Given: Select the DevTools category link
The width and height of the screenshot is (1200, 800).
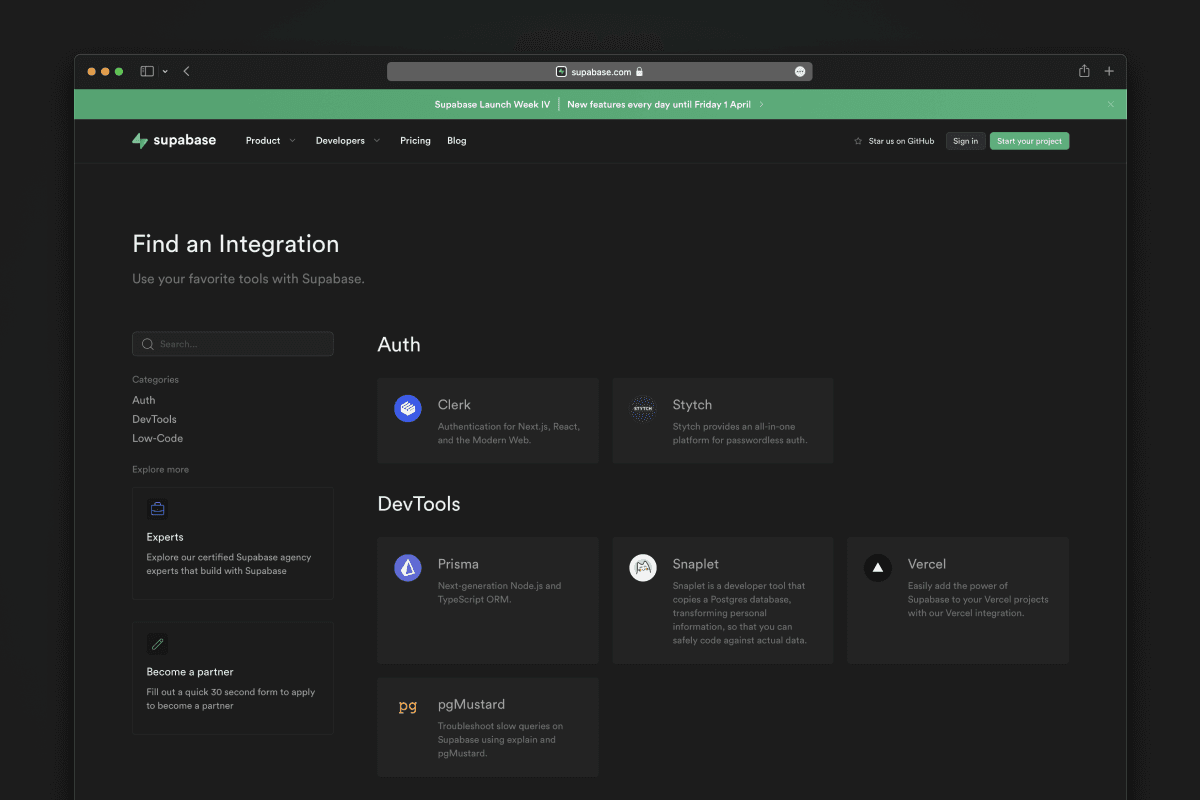Looking at the screenshot, I should pyautogui.click(x=154, y=419).
